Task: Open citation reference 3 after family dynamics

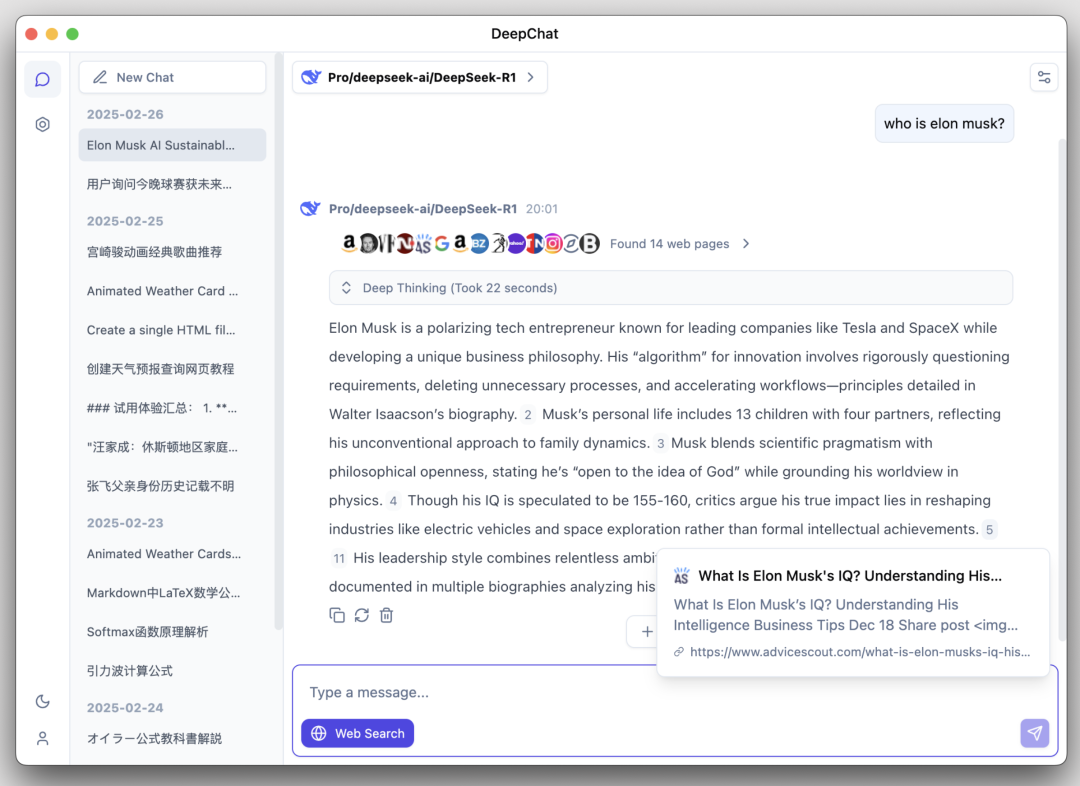Action: 661,444
